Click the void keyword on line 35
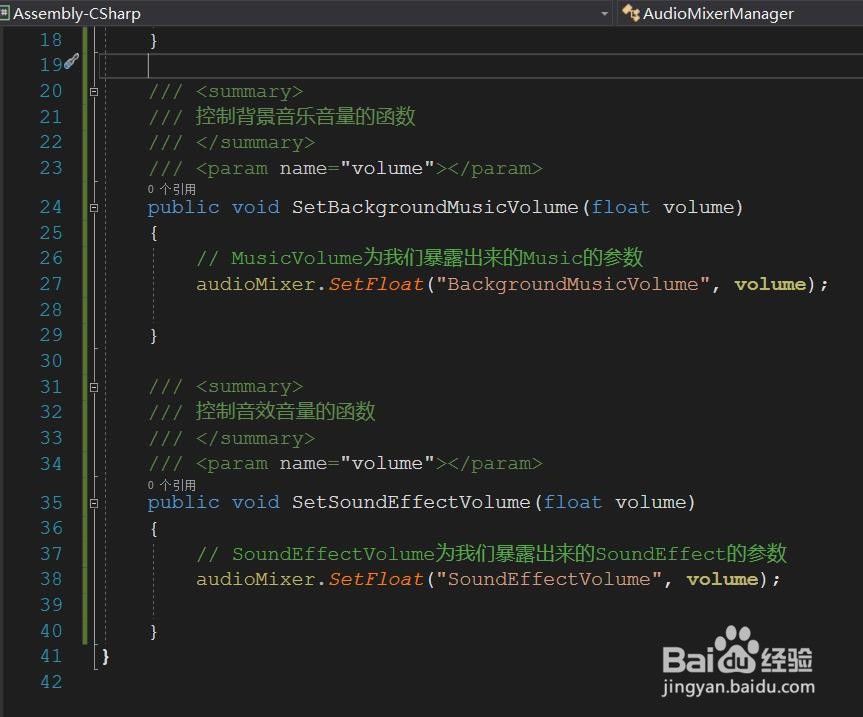Viewport: 863px width, 717px height. 255,502
